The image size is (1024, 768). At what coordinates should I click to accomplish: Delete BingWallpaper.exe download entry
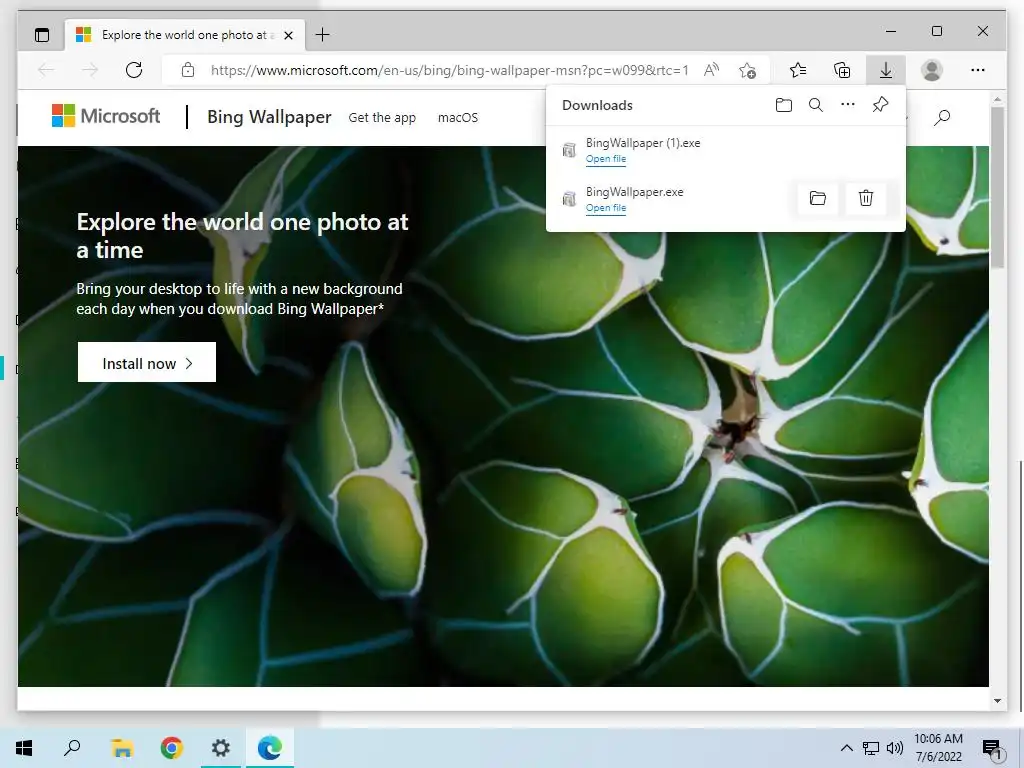click(x=866, y=198)
